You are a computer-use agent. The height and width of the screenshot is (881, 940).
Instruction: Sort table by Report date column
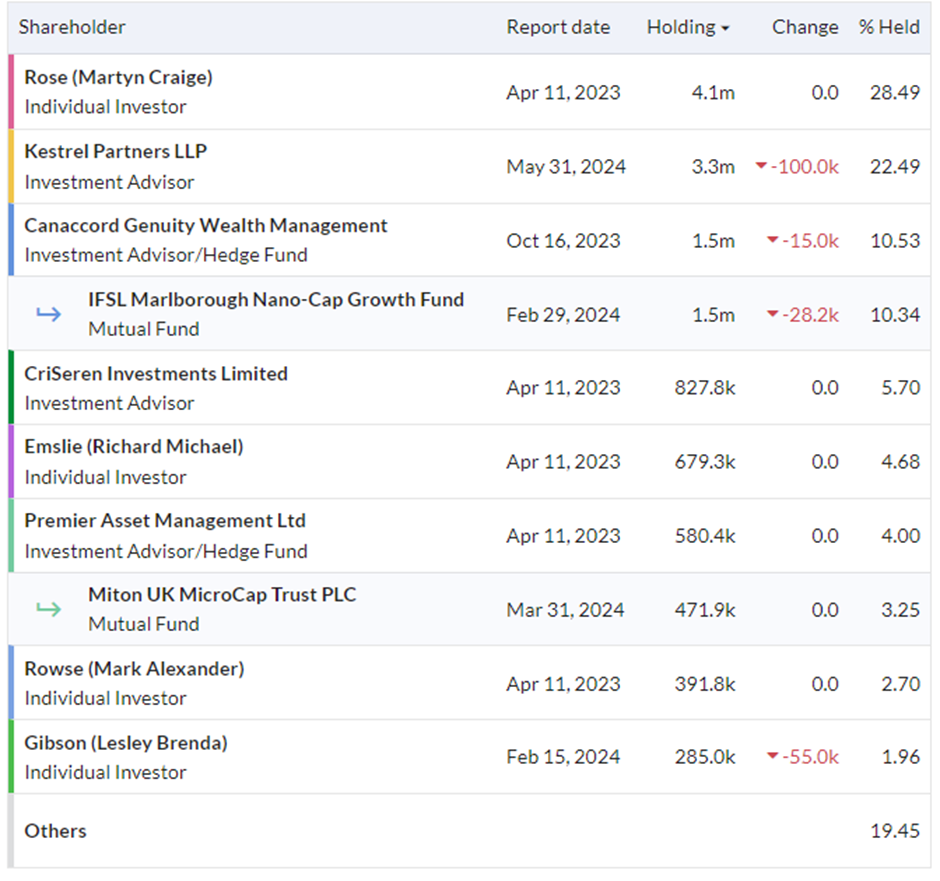tap(558, 27)
